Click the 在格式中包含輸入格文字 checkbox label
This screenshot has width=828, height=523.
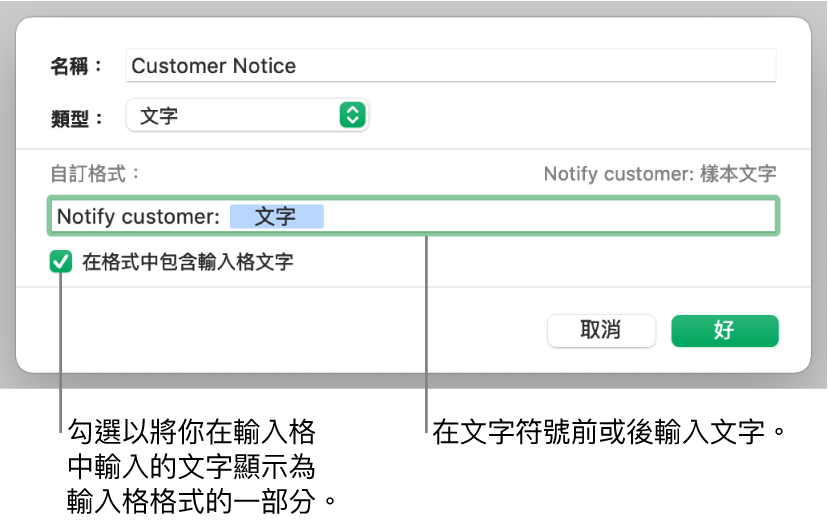click(x=187, y=263)
